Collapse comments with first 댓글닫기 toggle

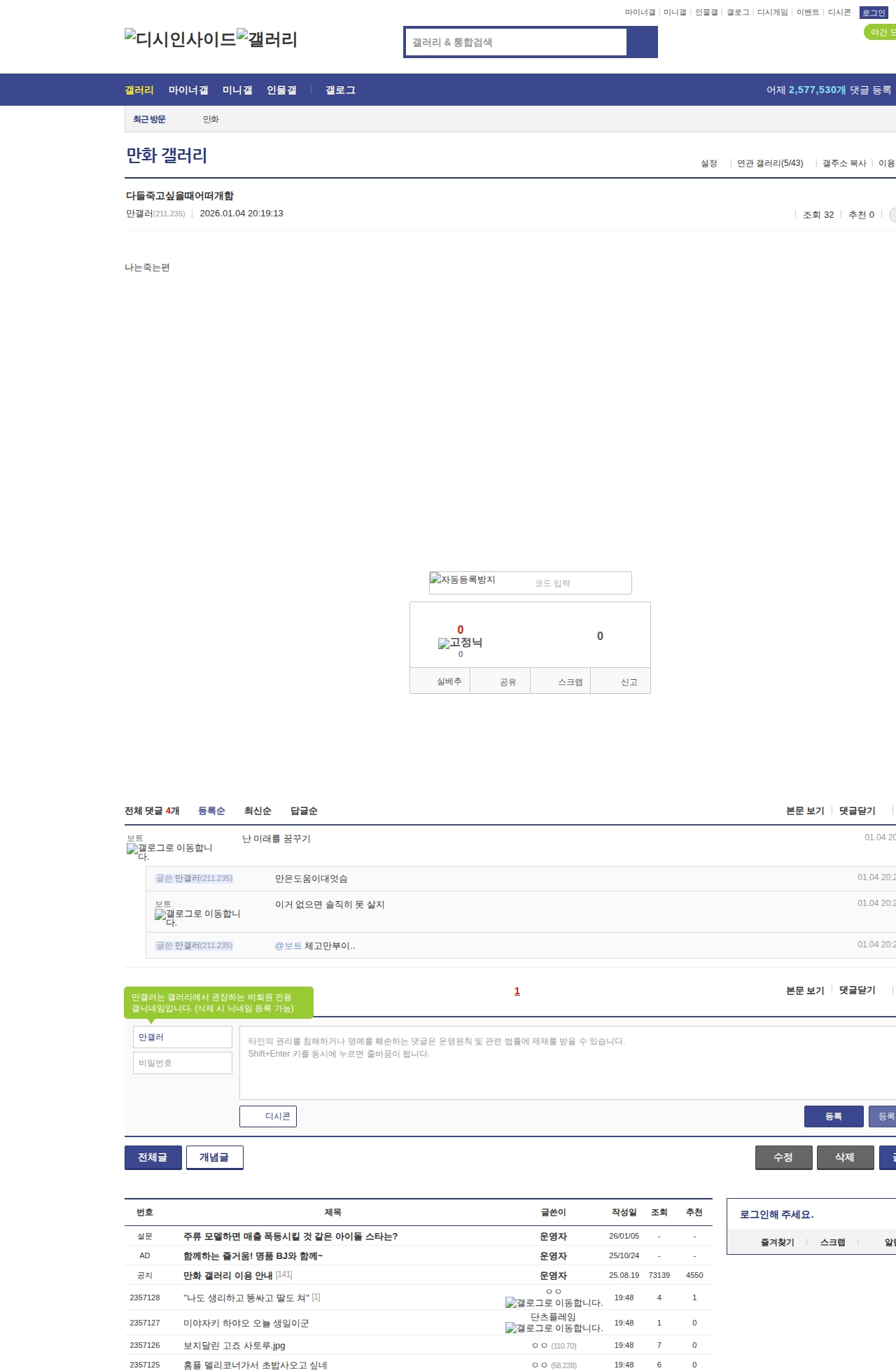857,811
